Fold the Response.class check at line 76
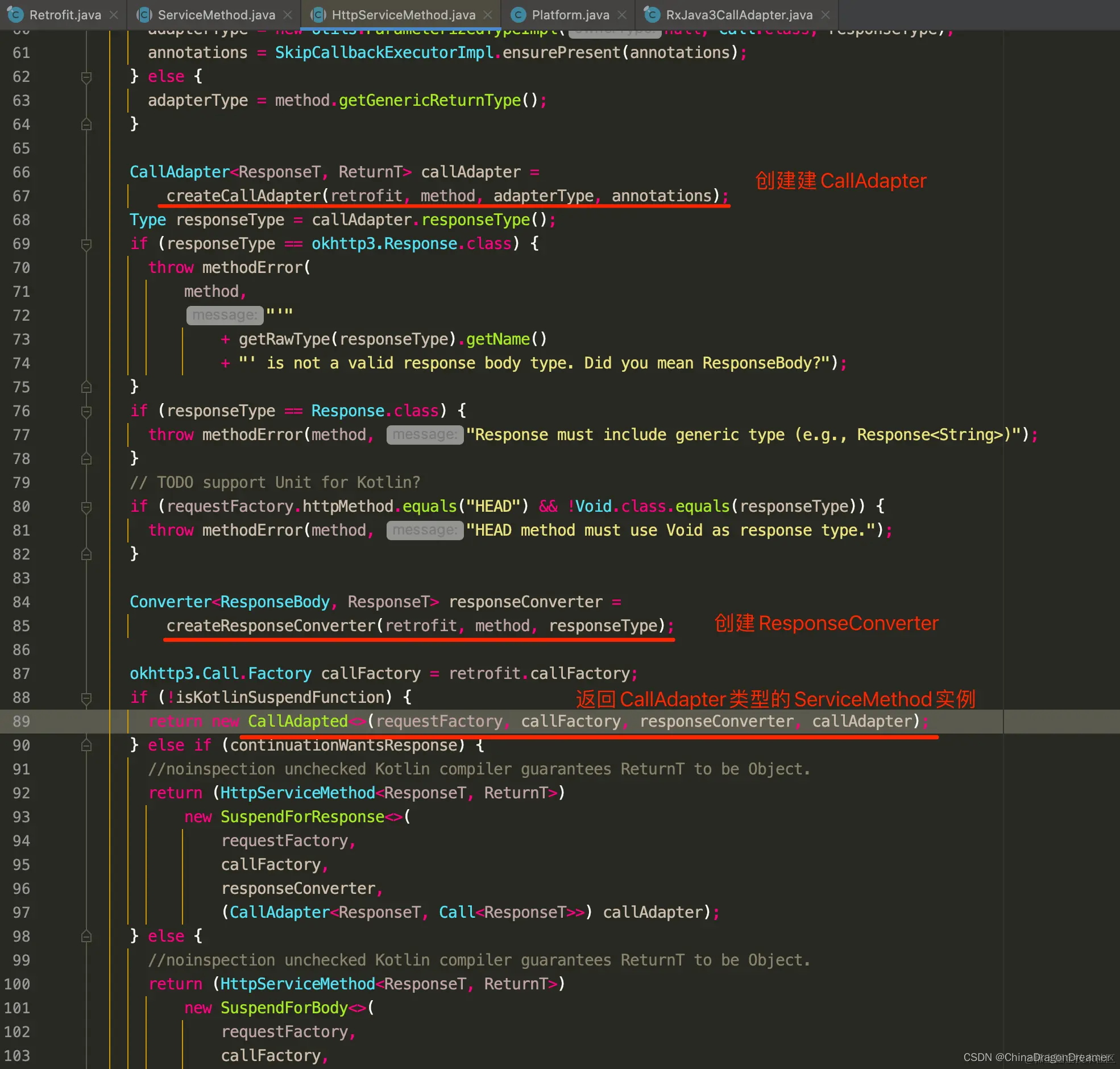Viewport: 1120px width, 1069px height. (86, 412)
